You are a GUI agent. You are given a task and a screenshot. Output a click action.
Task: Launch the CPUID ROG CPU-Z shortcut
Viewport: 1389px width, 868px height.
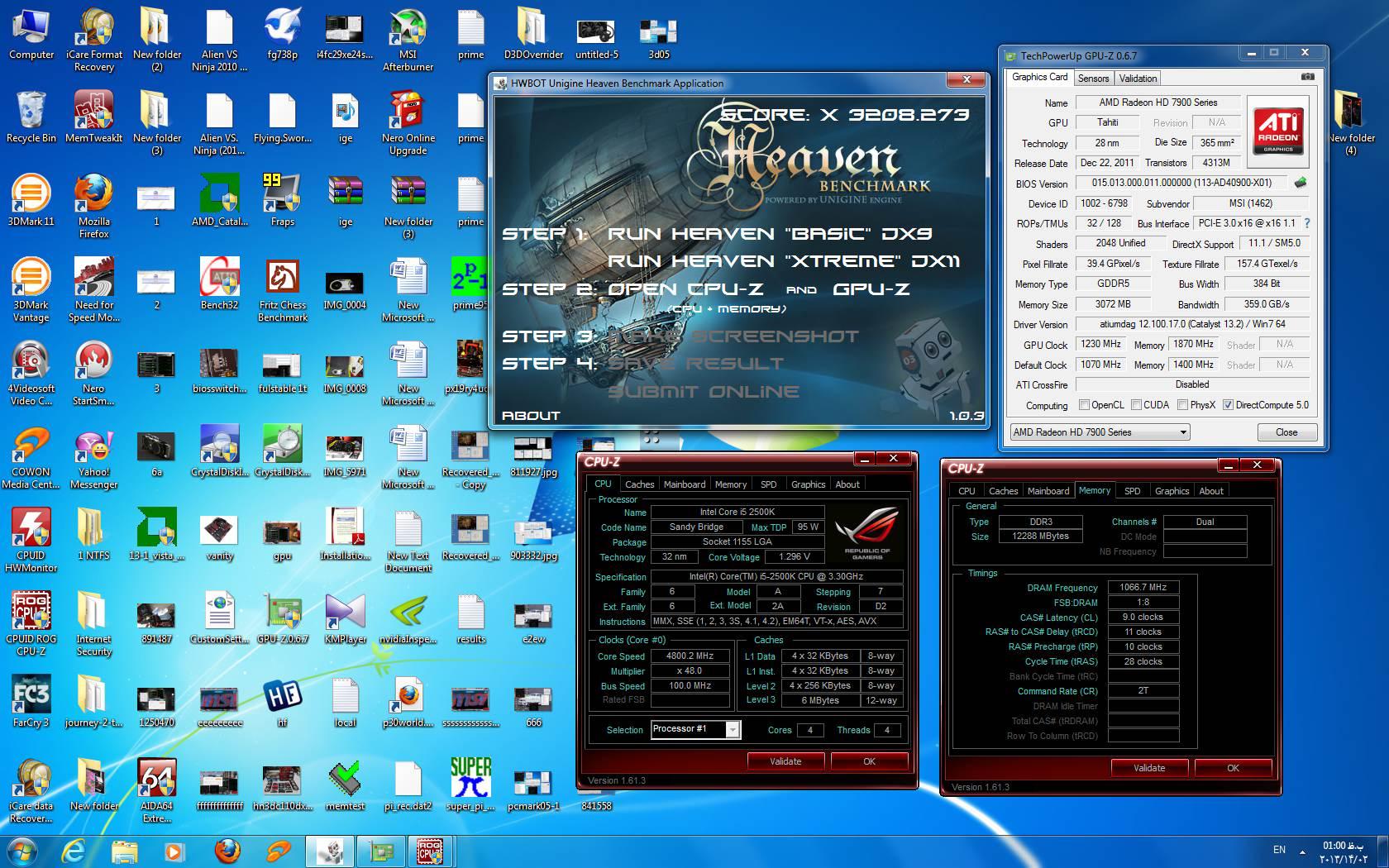coord(31,622)
